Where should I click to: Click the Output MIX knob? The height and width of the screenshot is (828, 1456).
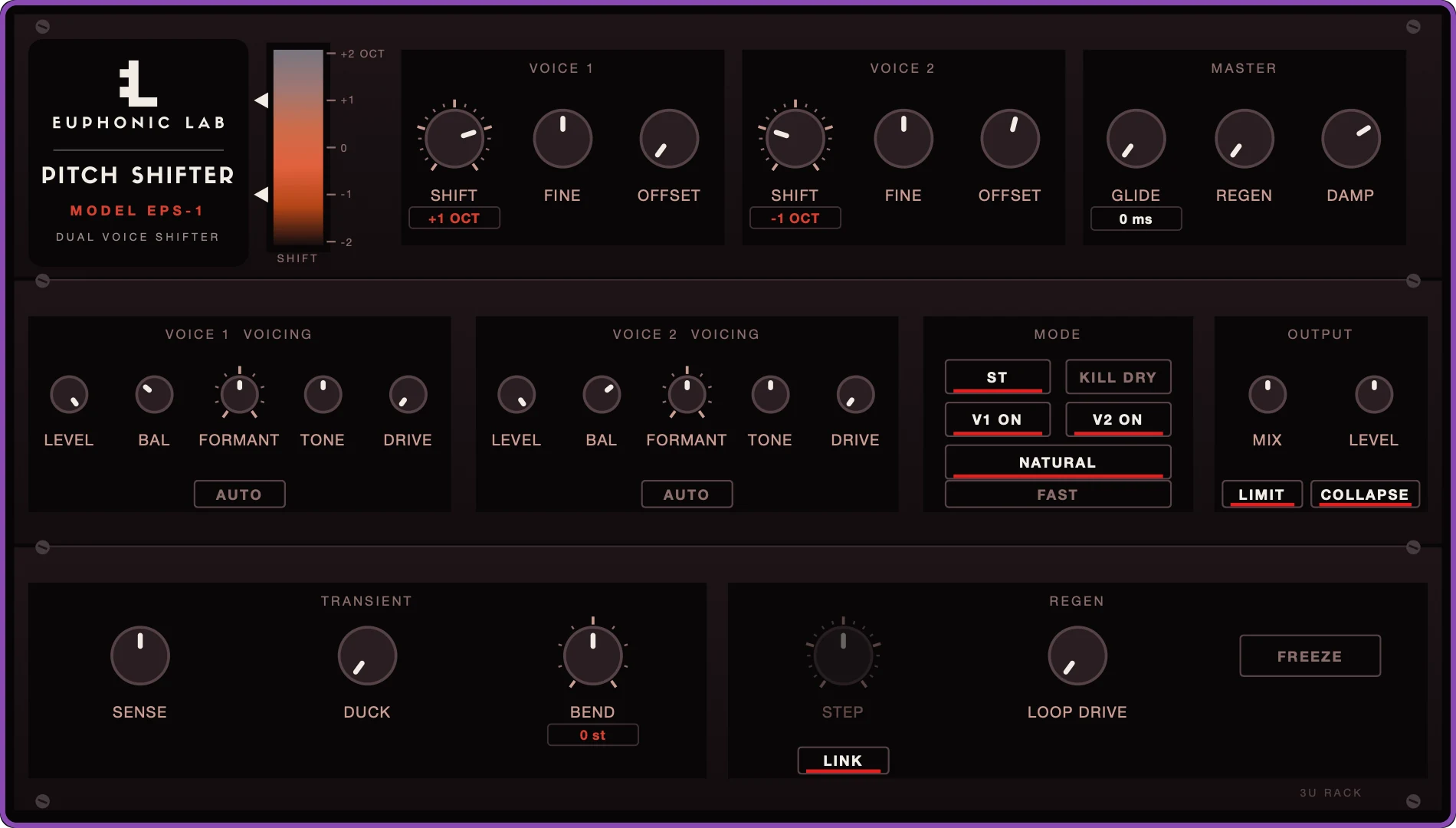pyautogui.click(x=1267, y=395)
